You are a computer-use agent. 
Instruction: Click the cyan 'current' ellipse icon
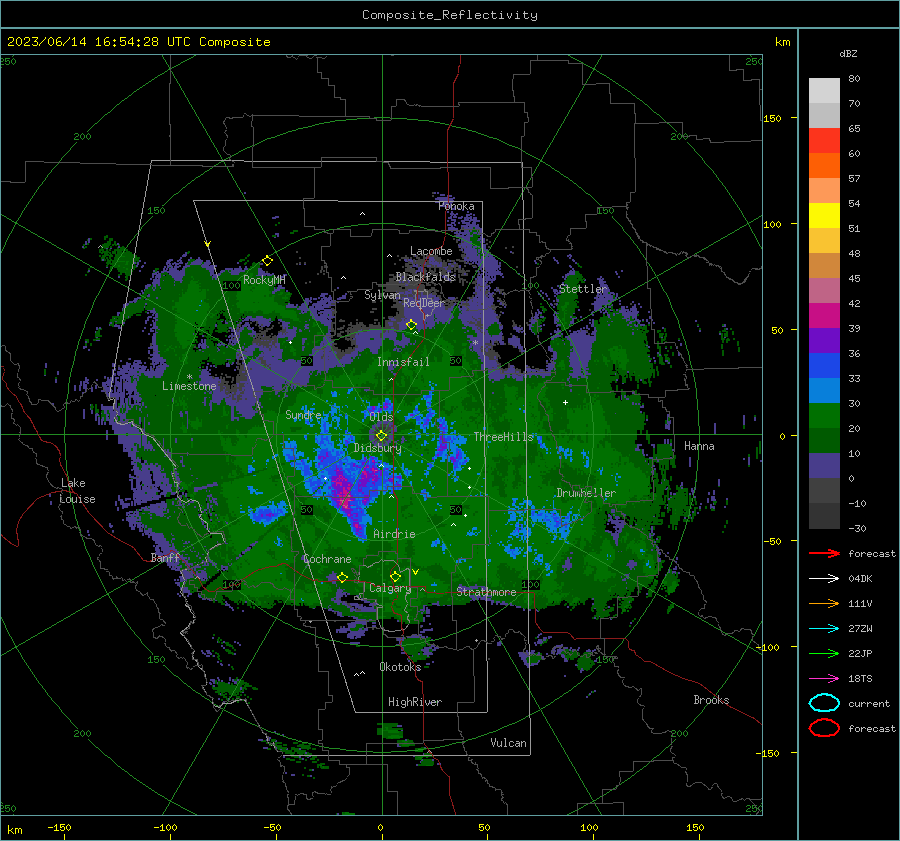point(824,703)
